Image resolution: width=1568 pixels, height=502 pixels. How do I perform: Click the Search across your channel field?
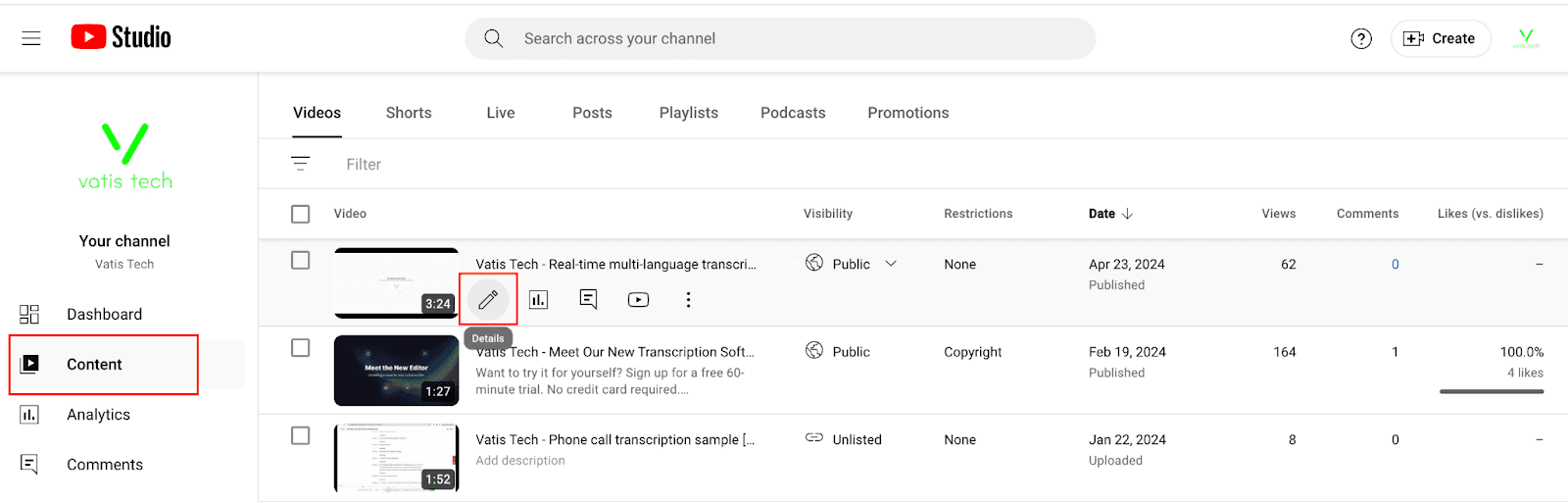pos(780,38)
